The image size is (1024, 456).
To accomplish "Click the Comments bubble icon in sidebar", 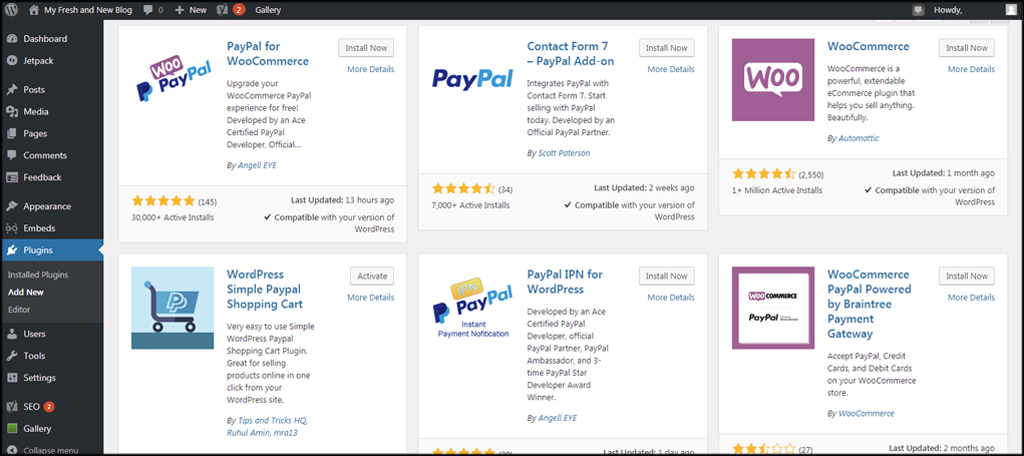I will coord(12,155).
